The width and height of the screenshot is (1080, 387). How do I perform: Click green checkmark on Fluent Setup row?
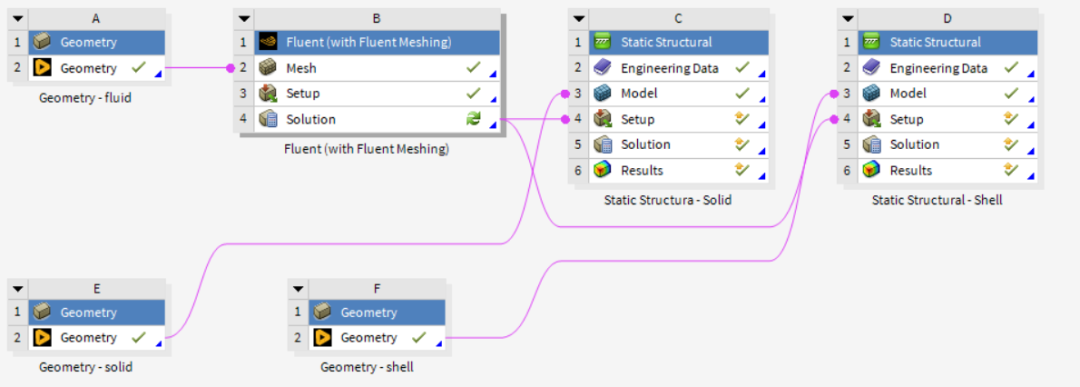473,93
